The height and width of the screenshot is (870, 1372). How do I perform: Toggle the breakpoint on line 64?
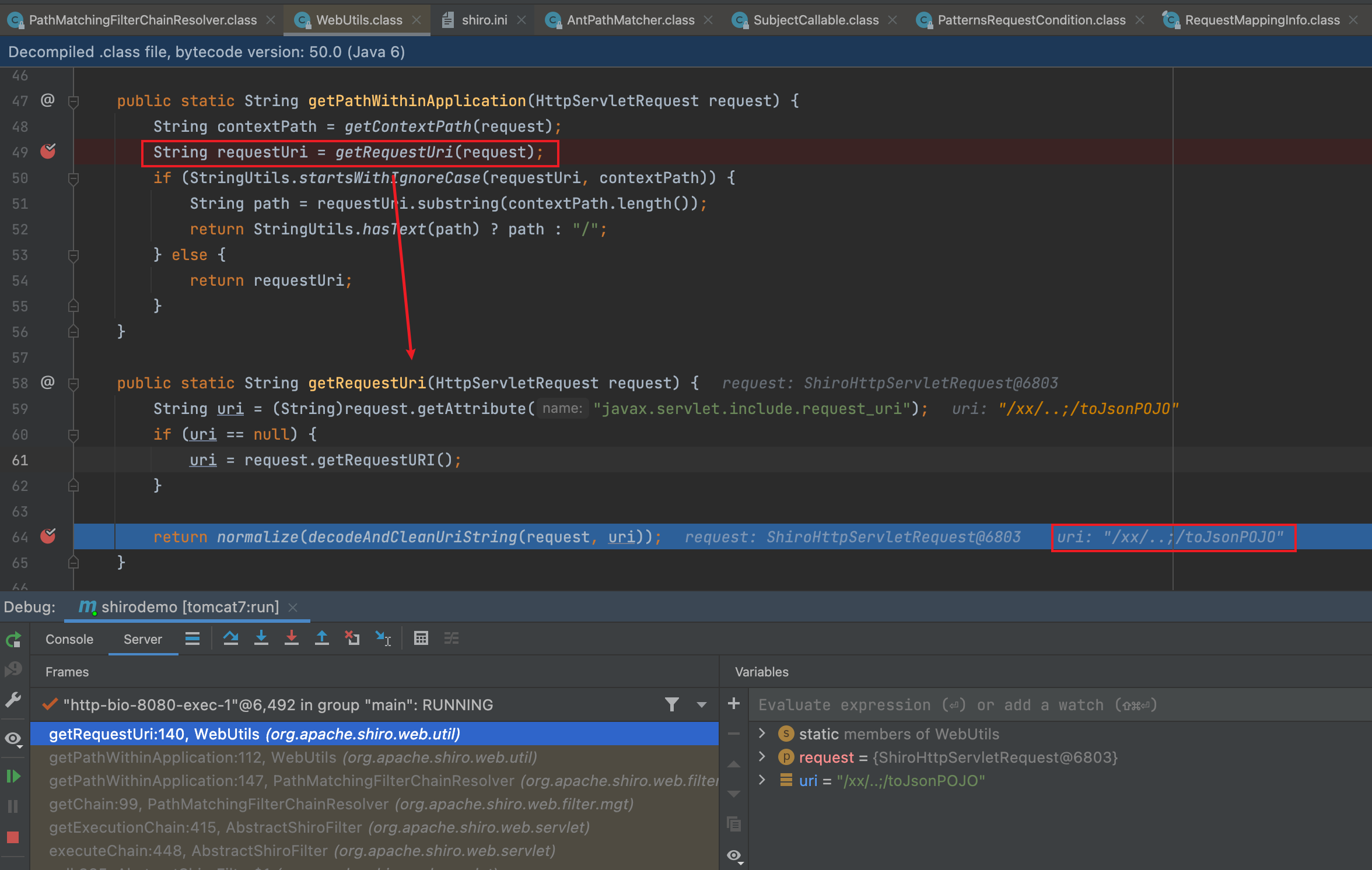pyautogui.click(x=48, y=536)
